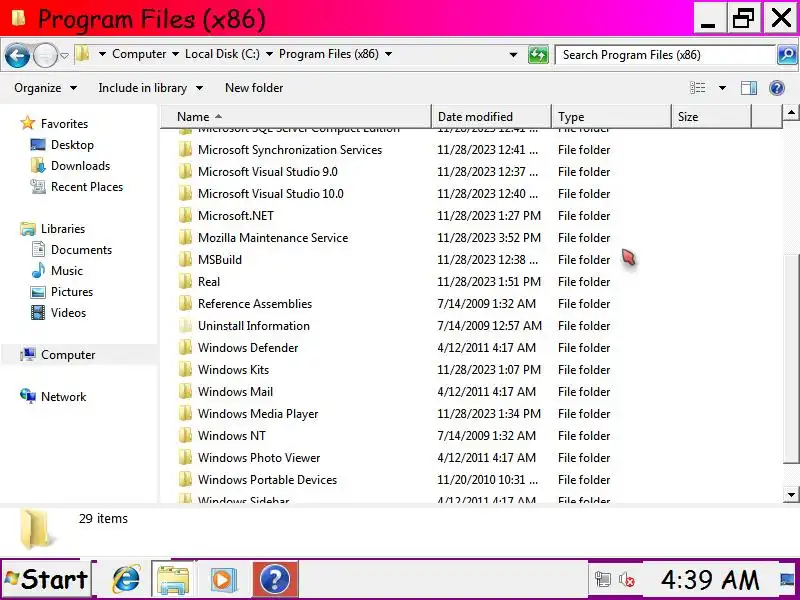Click Windows Explorer taskbar icon
The image size is (800, 600).
click(173, 579)
